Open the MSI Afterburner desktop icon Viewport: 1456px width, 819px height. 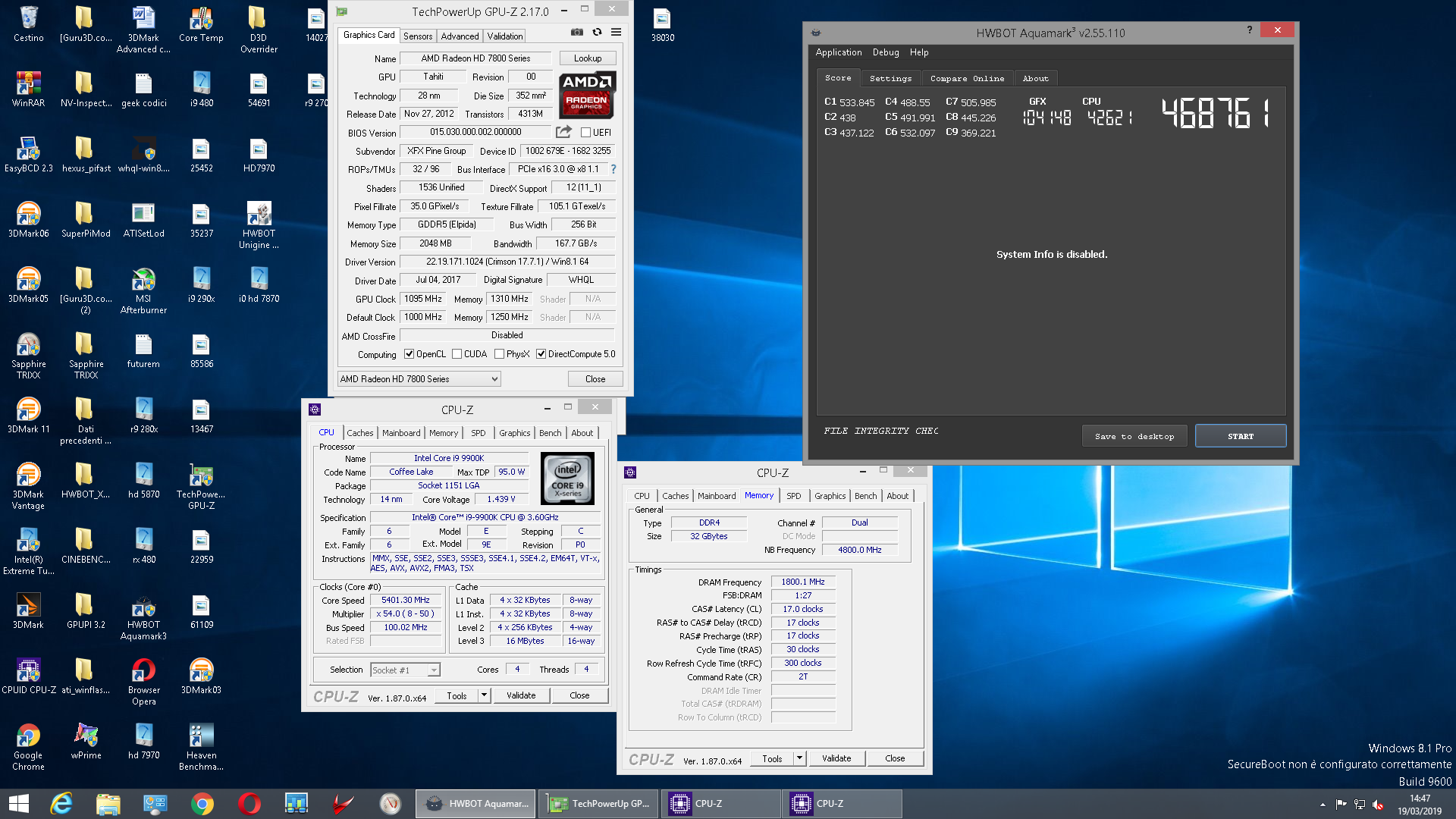[x=143, y=291]
